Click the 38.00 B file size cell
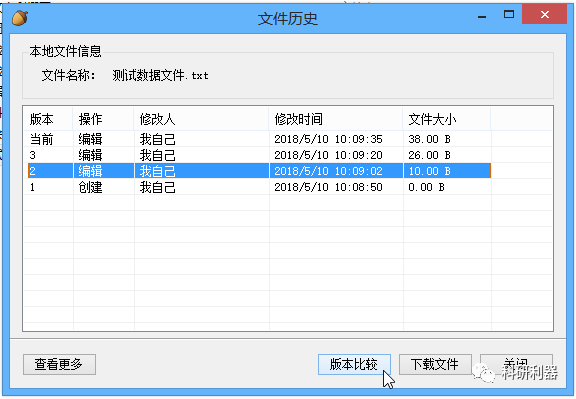Image resolution: width=576 pixels, height=399 pixels. pyautogui.click(x=429, y=139)
